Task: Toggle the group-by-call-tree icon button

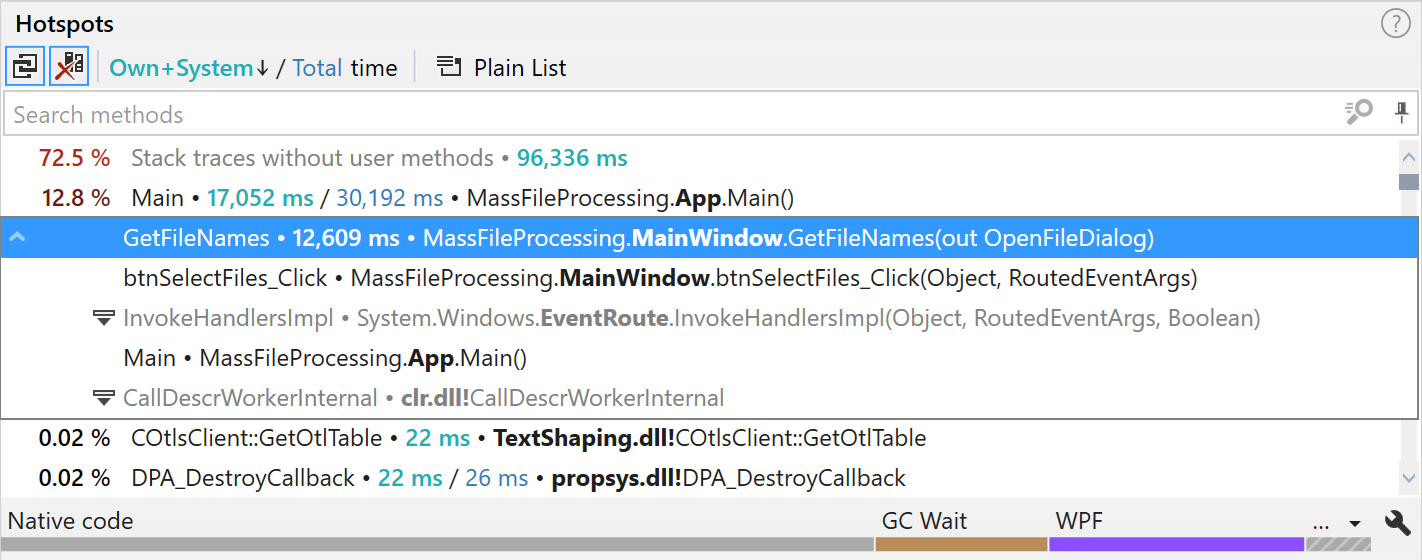Action: tap(24, 67)
